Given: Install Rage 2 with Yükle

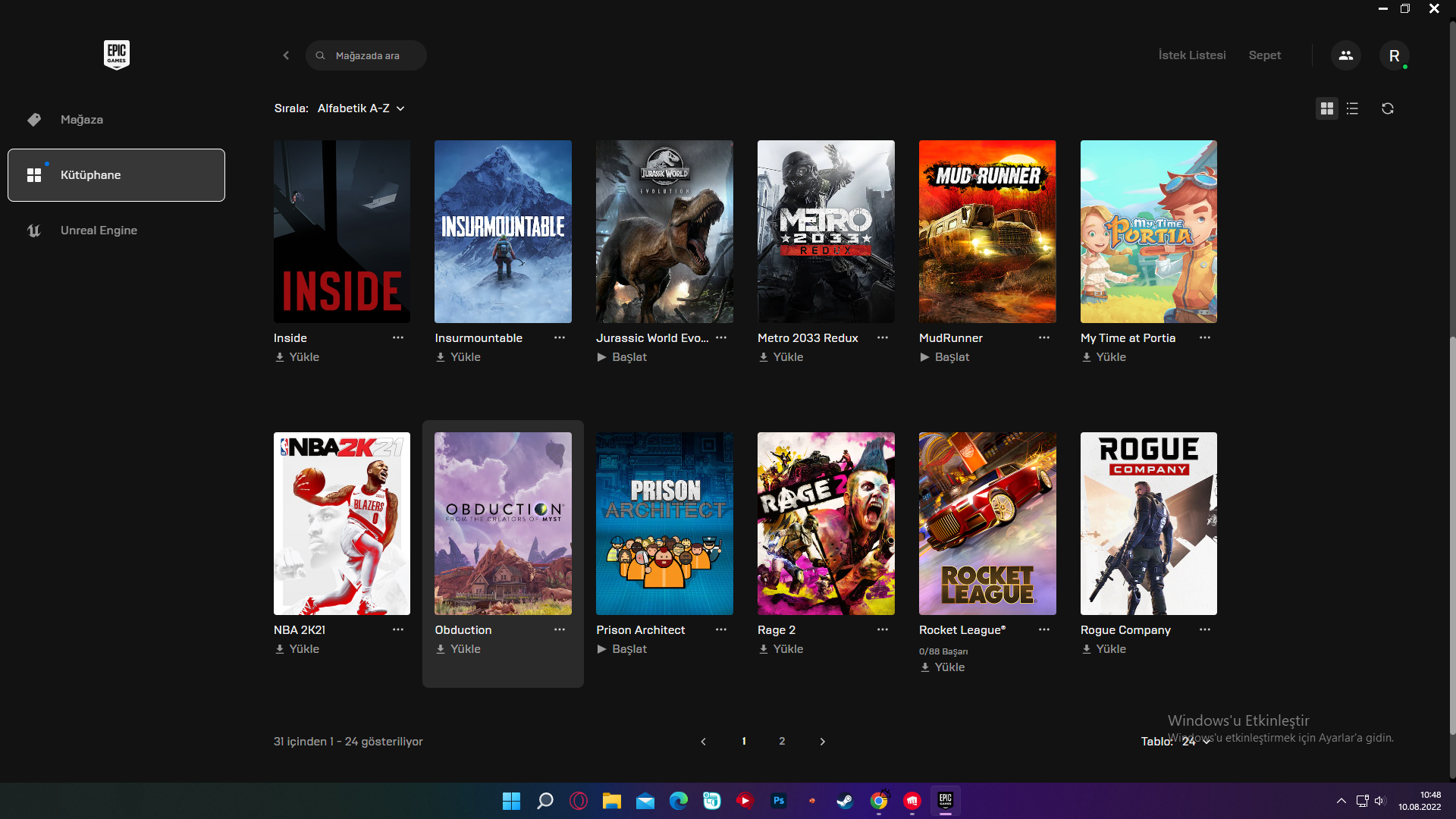Looking at the screenshot, I should (x=781, y=649).
